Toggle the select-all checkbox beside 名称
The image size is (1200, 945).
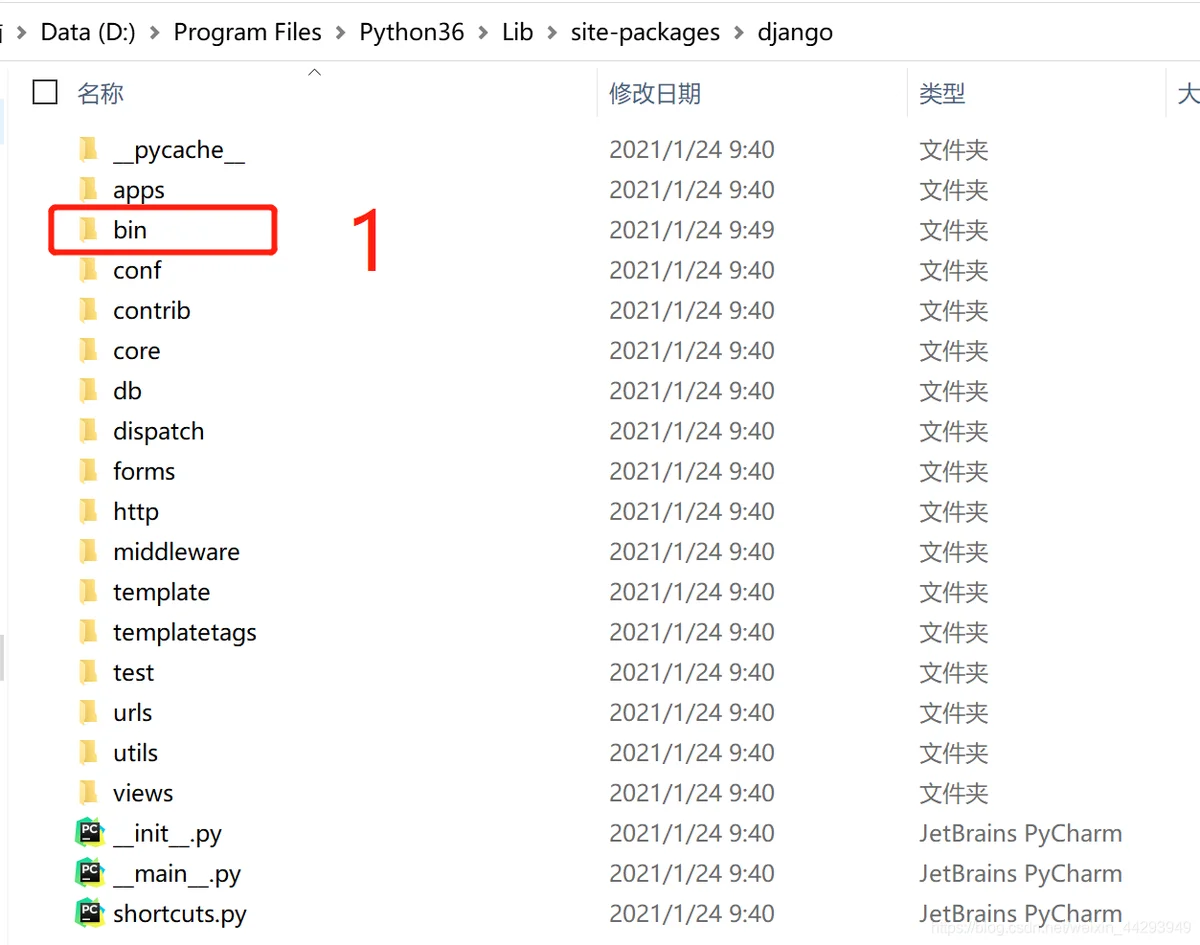pyautogui.click(x=45, y=93)
